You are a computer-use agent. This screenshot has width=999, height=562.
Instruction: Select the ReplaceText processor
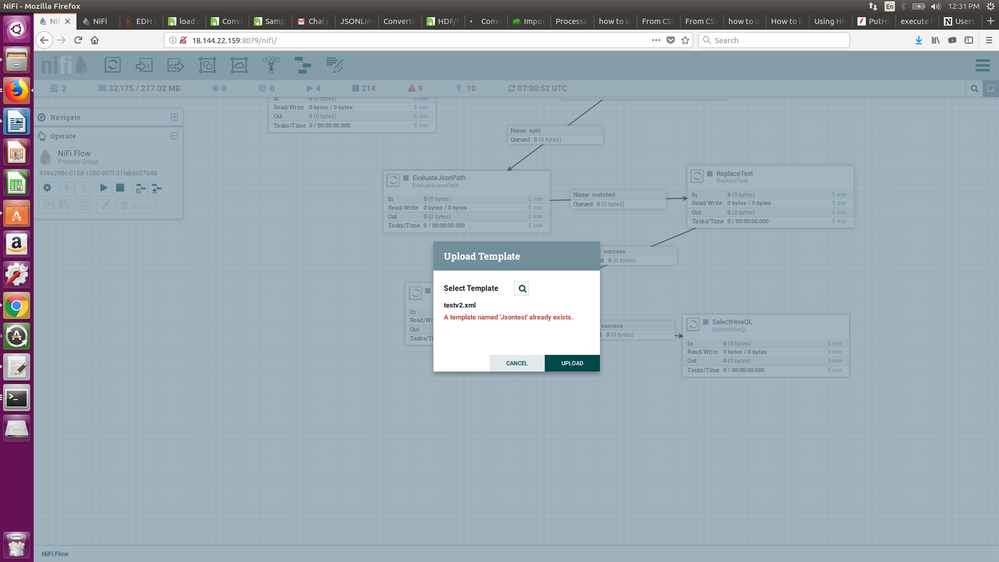(x=770, y=197)
